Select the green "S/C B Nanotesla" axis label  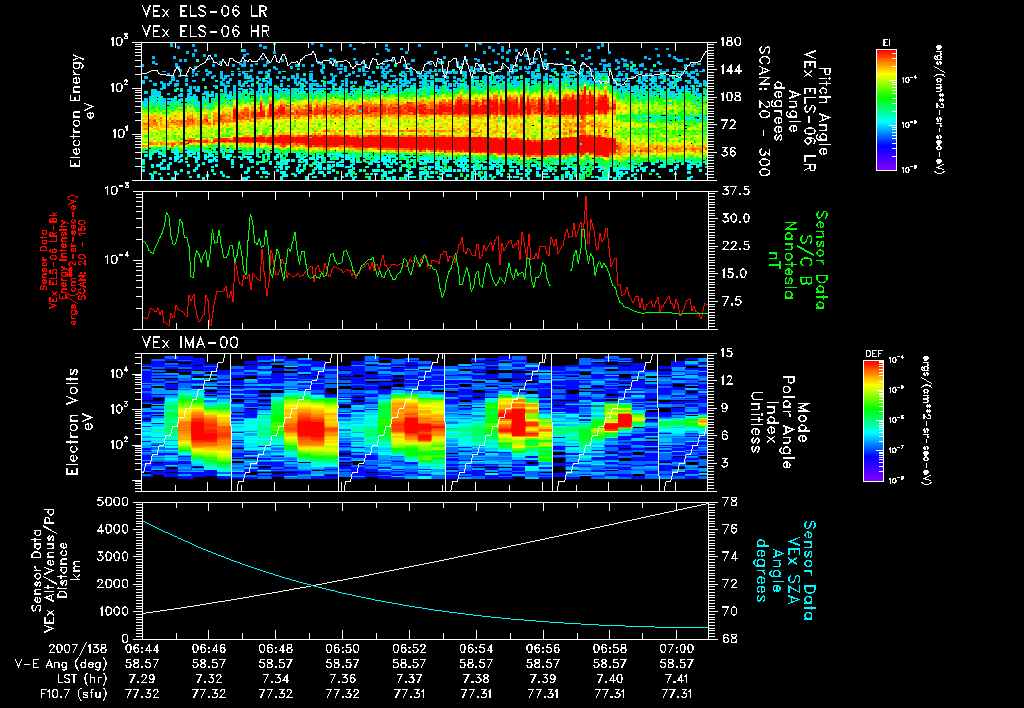pos(797,260)
